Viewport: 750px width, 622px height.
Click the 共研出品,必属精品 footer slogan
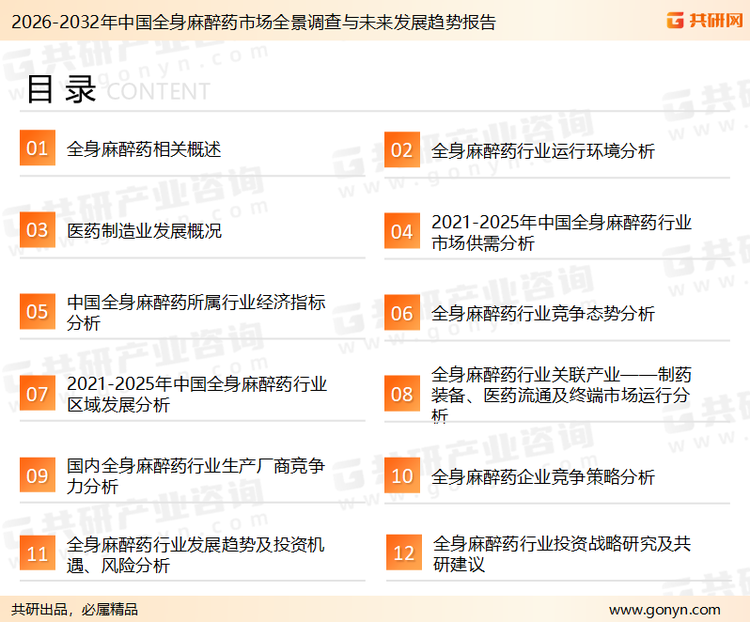point(74,609)
